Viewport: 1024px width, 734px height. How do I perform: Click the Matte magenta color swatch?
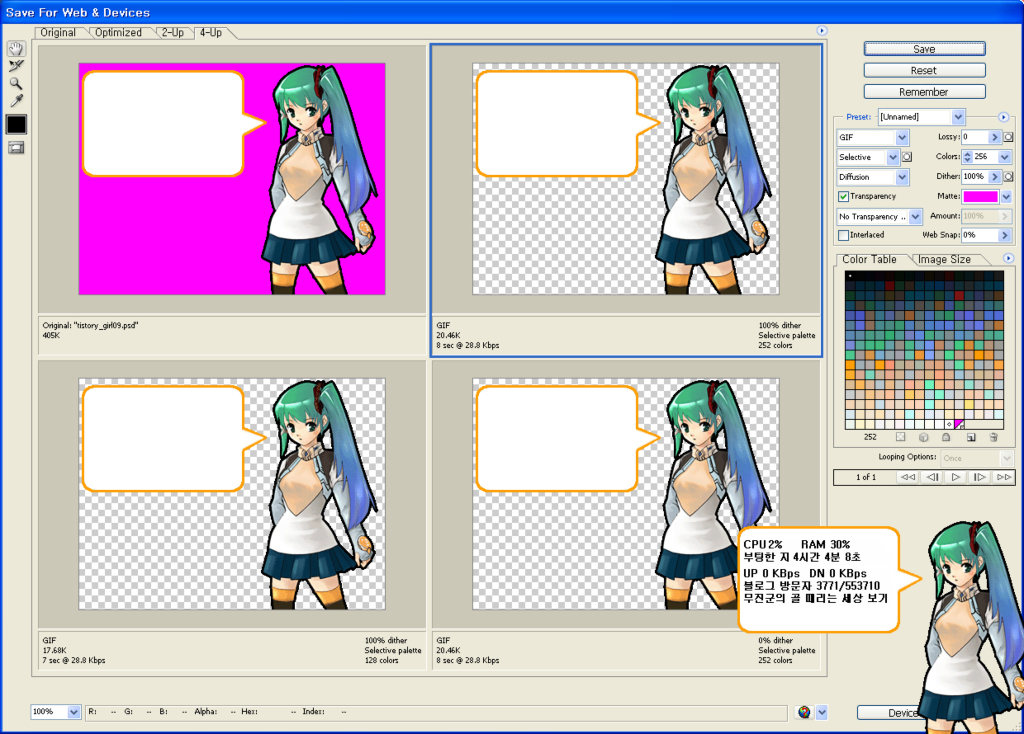[x=980, y=197]
